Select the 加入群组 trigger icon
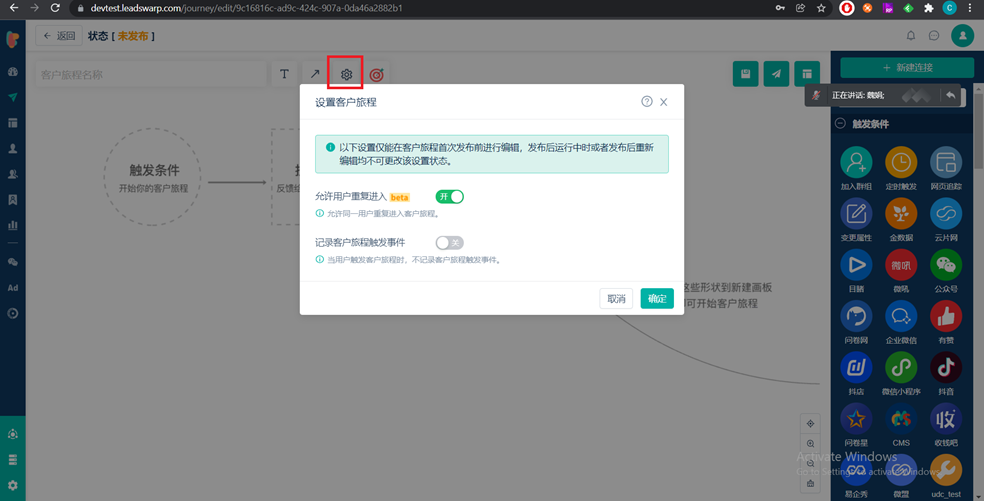The height and width of the screenshot is (501, 984). tap(856, 163)
